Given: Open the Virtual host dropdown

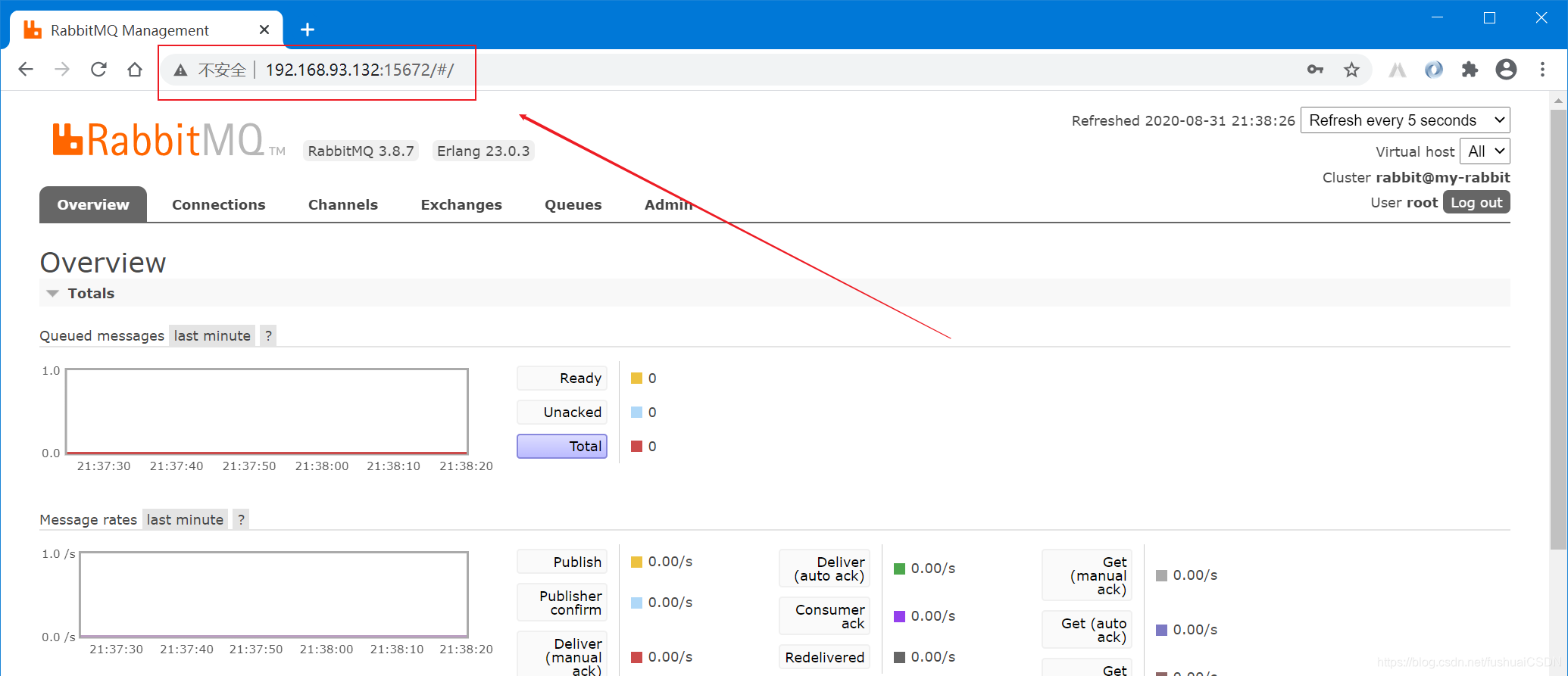Looking at the screenshot, I should [x=1485, y=151].
